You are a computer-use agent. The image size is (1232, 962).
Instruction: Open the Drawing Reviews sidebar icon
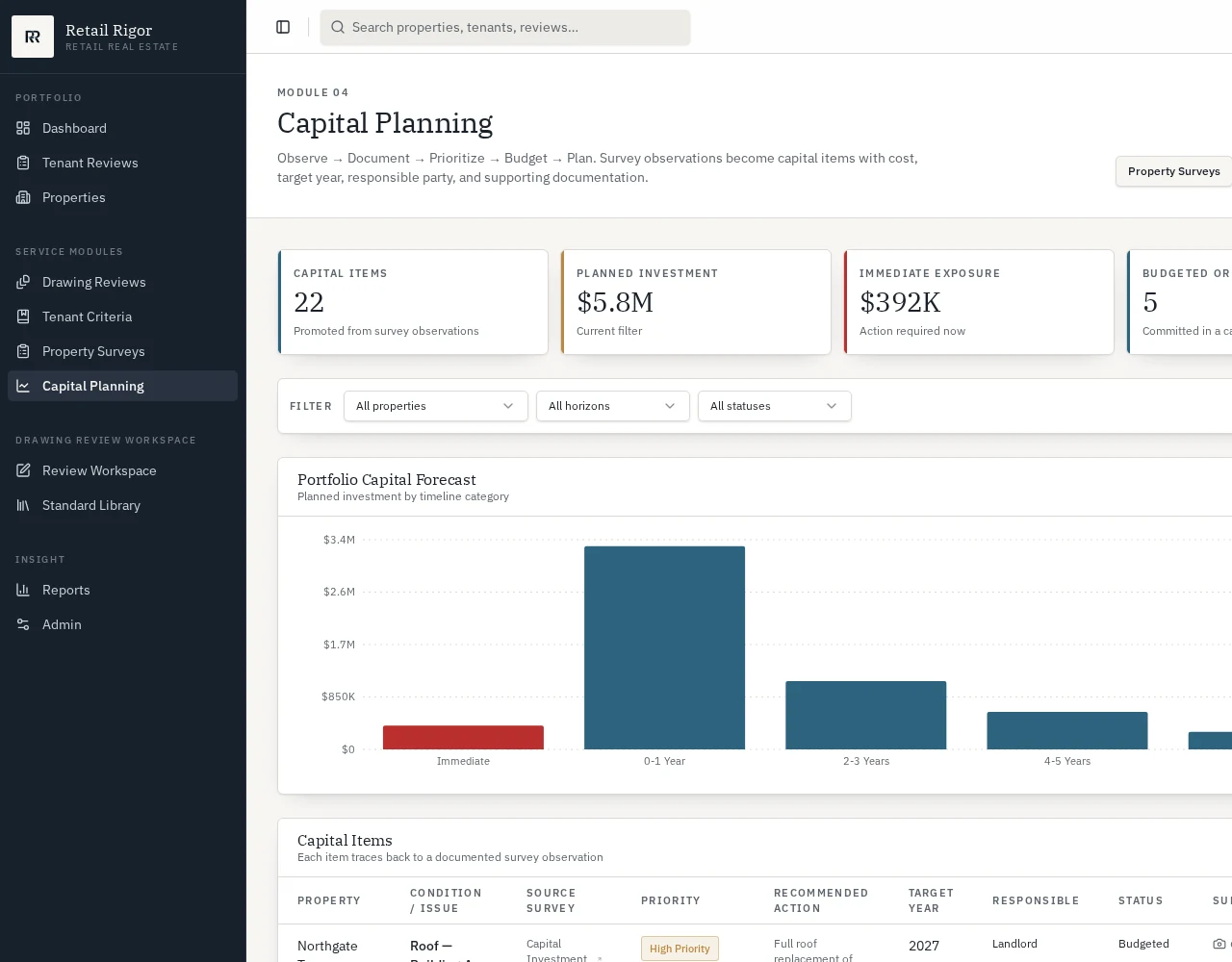[x=23, y=282]
